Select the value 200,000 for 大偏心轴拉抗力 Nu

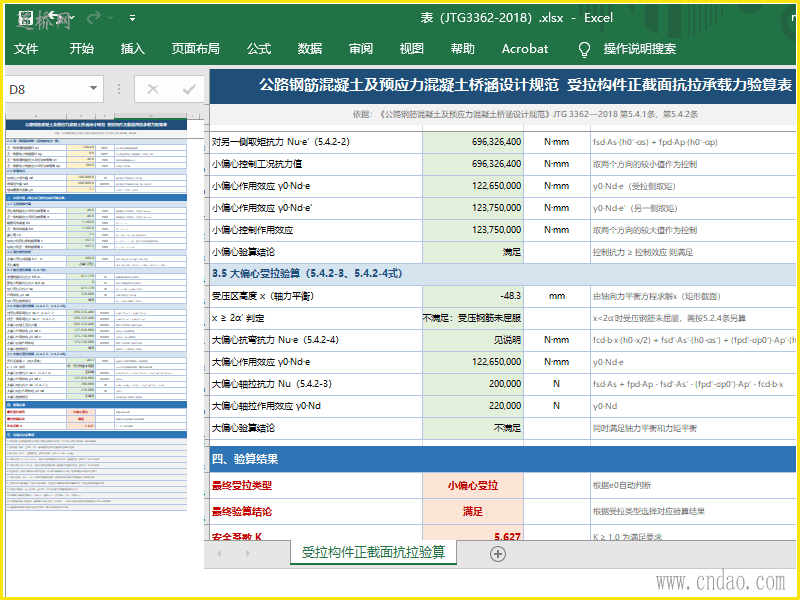click(473, 384)
